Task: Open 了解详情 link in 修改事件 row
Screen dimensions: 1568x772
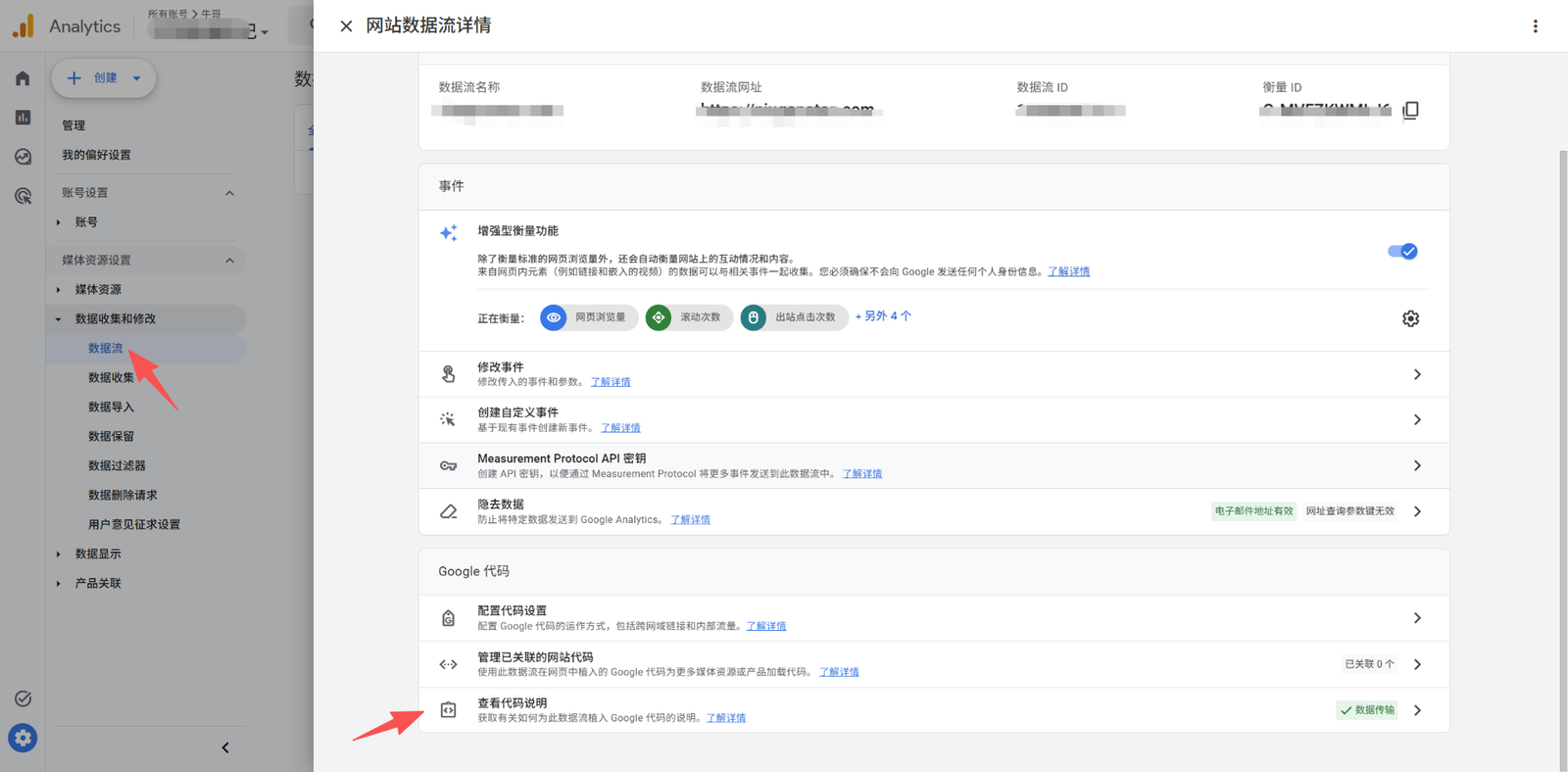Action: point(611,382)
